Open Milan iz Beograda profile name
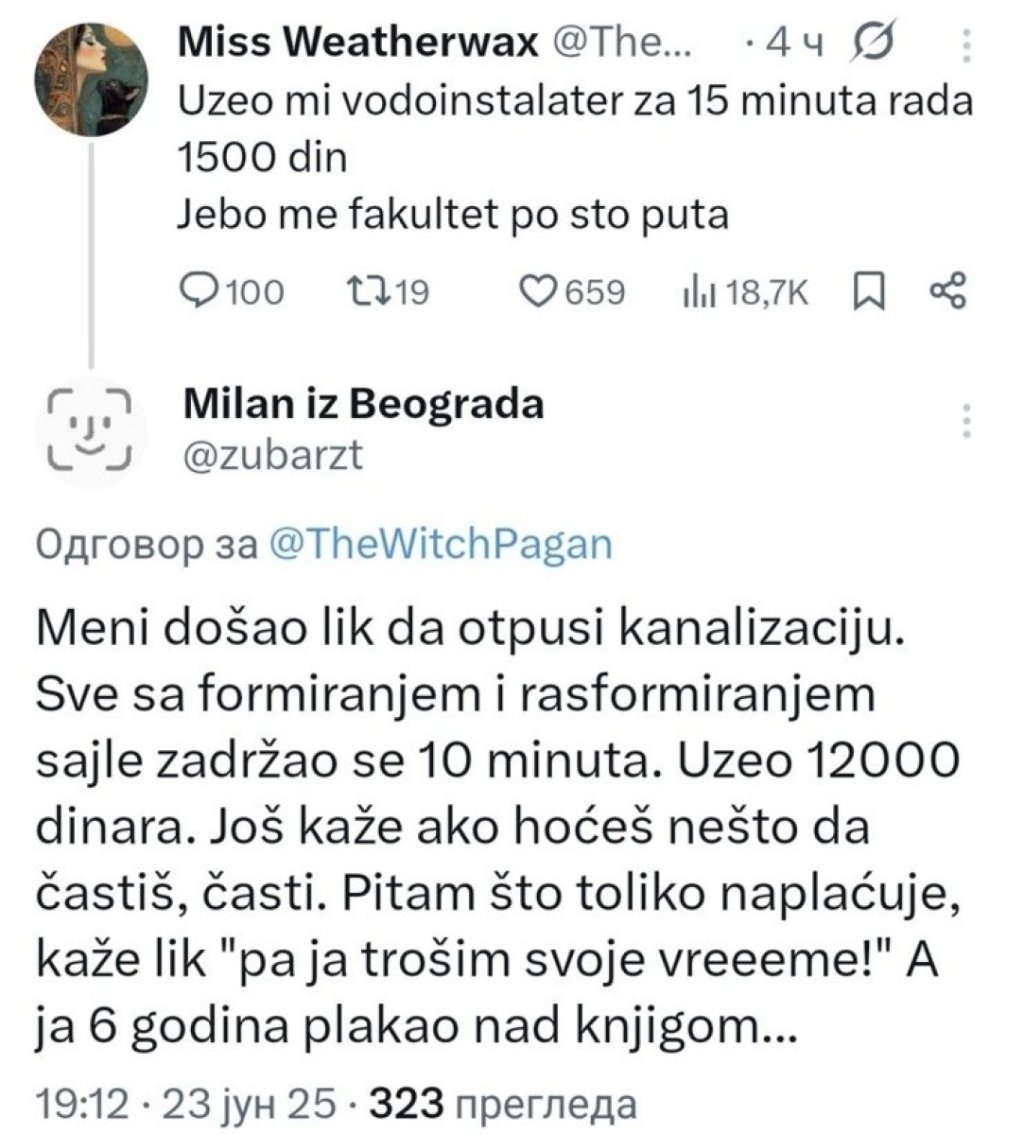The image size is (1024, 1135). pos(365,405)
